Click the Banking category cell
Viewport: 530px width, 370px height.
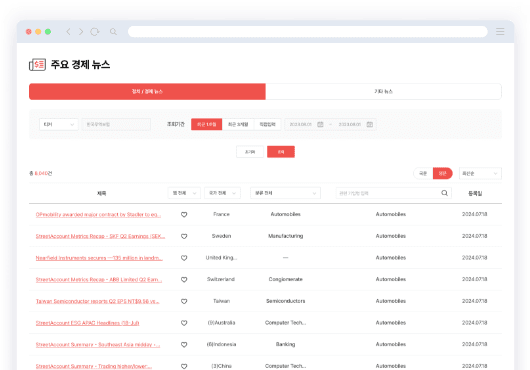[286, 344]
